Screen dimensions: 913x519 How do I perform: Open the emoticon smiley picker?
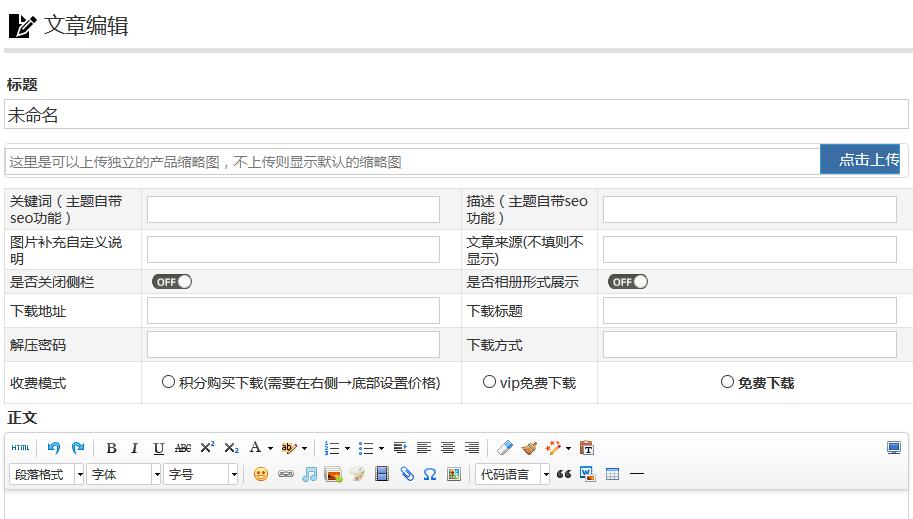[x=261, y=474]
